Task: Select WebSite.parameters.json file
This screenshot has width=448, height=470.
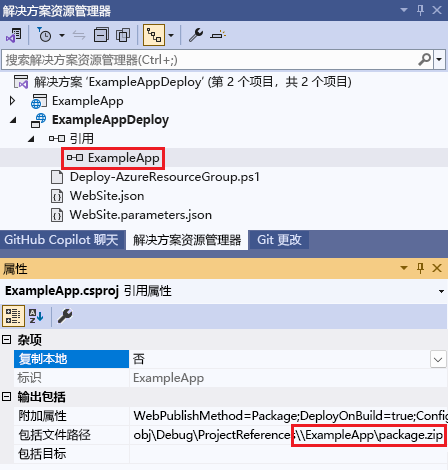Action: pyautogui.click(x=140, y=215)
